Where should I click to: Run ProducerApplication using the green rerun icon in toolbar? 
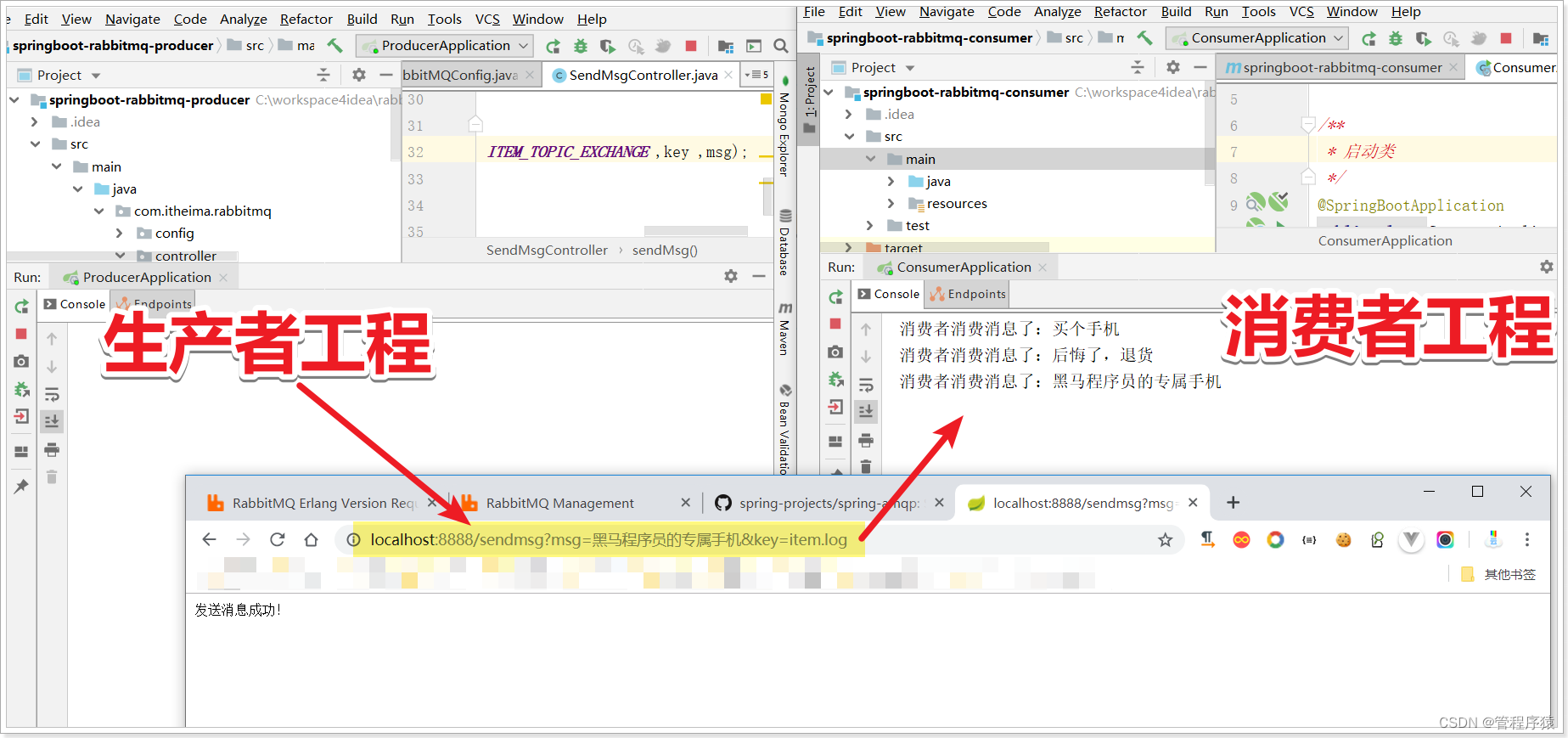pyautogui.click(x=553, y=46)
